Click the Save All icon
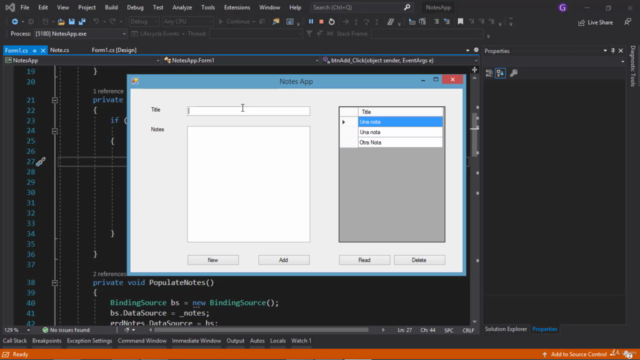The width and height of the screenshot is (640, 360). click(82, 22)
